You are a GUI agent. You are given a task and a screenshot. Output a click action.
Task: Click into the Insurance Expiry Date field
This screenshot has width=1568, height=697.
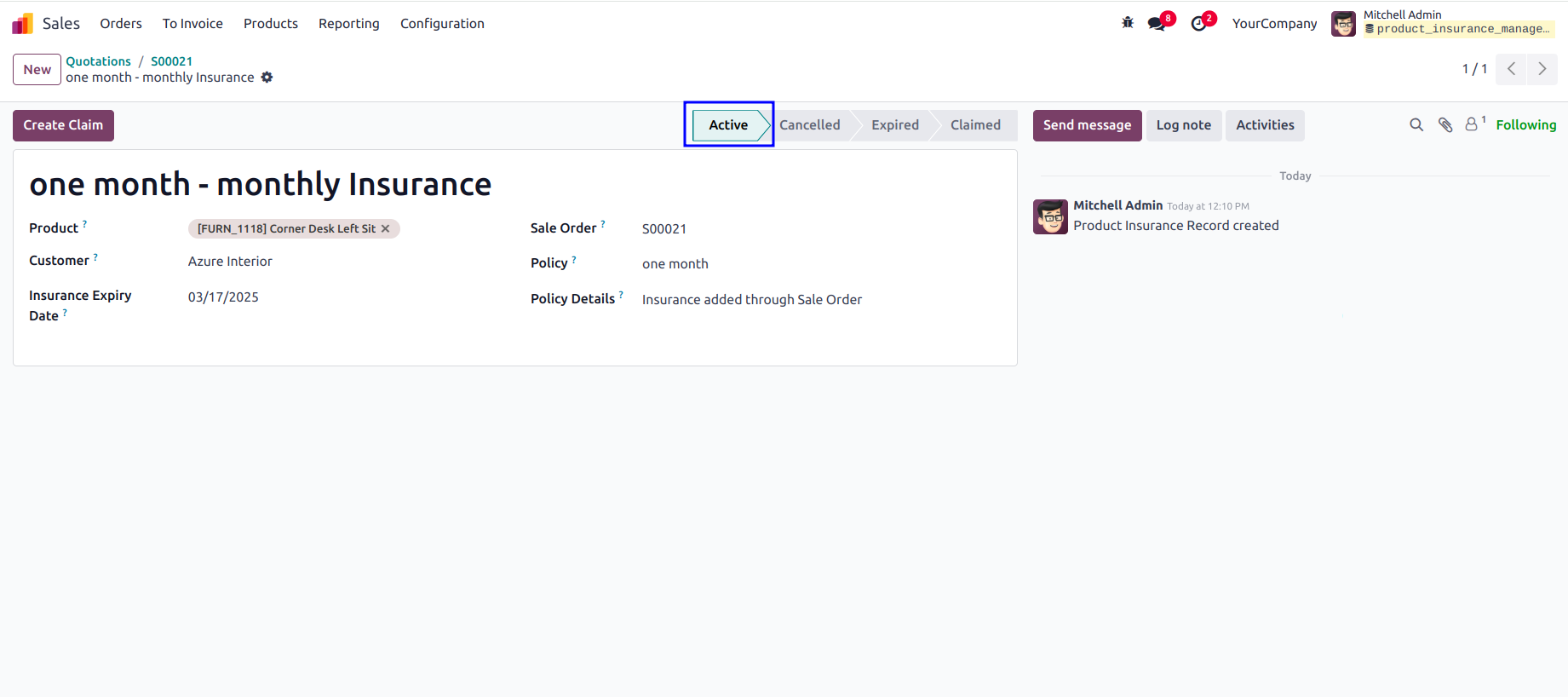(x=341, y=297)
